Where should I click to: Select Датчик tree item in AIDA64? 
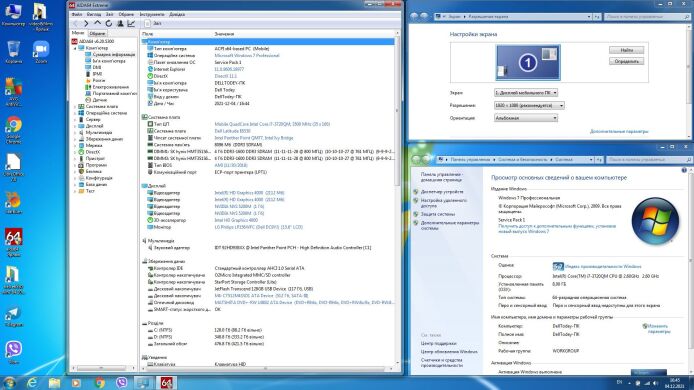pos(100,100)
